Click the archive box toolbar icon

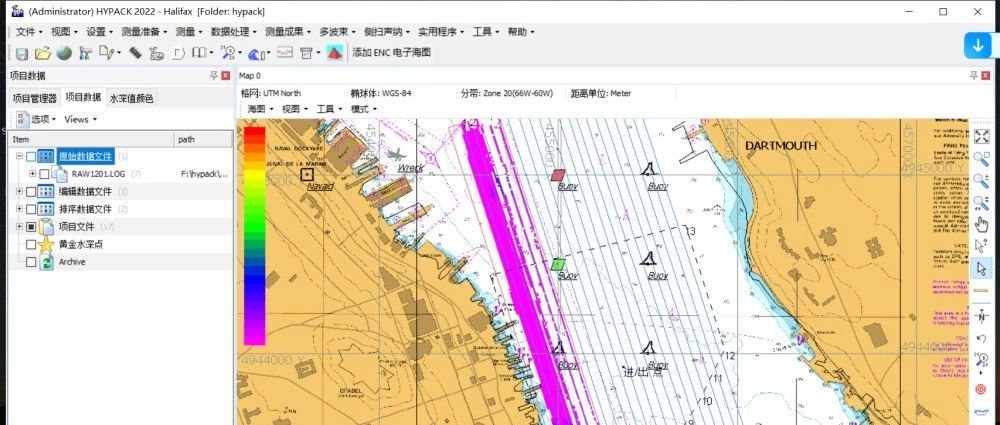tap(306, 54)
